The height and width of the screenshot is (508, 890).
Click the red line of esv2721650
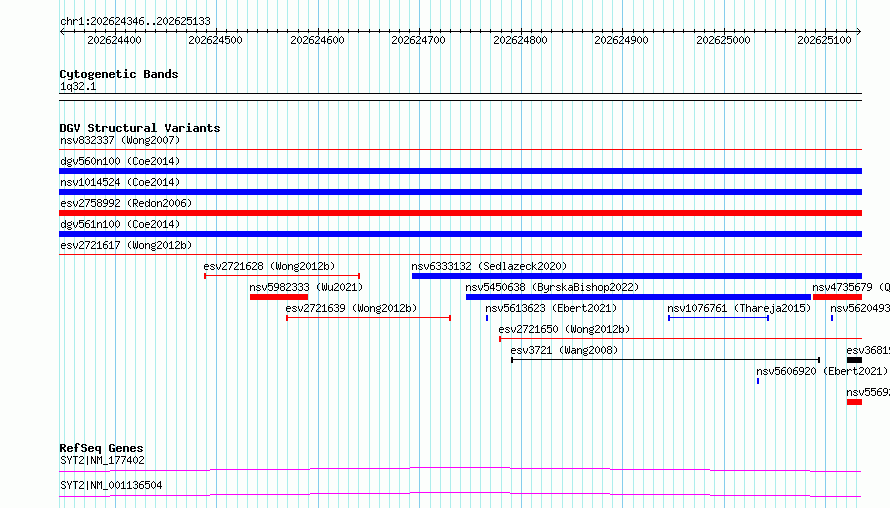tap(681, 339)
